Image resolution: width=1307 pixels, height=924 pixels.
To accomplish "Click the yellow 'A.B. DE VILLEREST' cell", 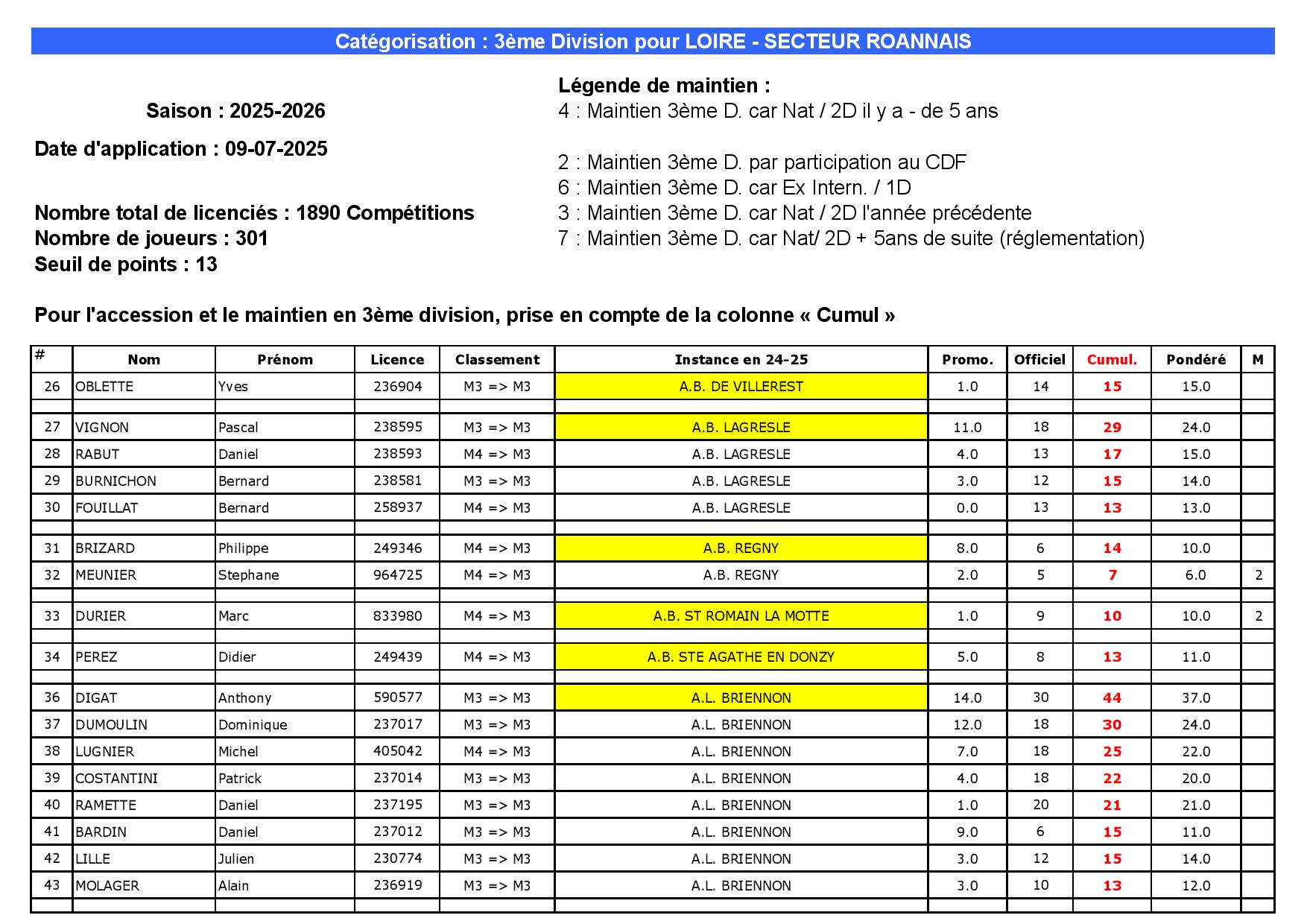I will 741,387.
